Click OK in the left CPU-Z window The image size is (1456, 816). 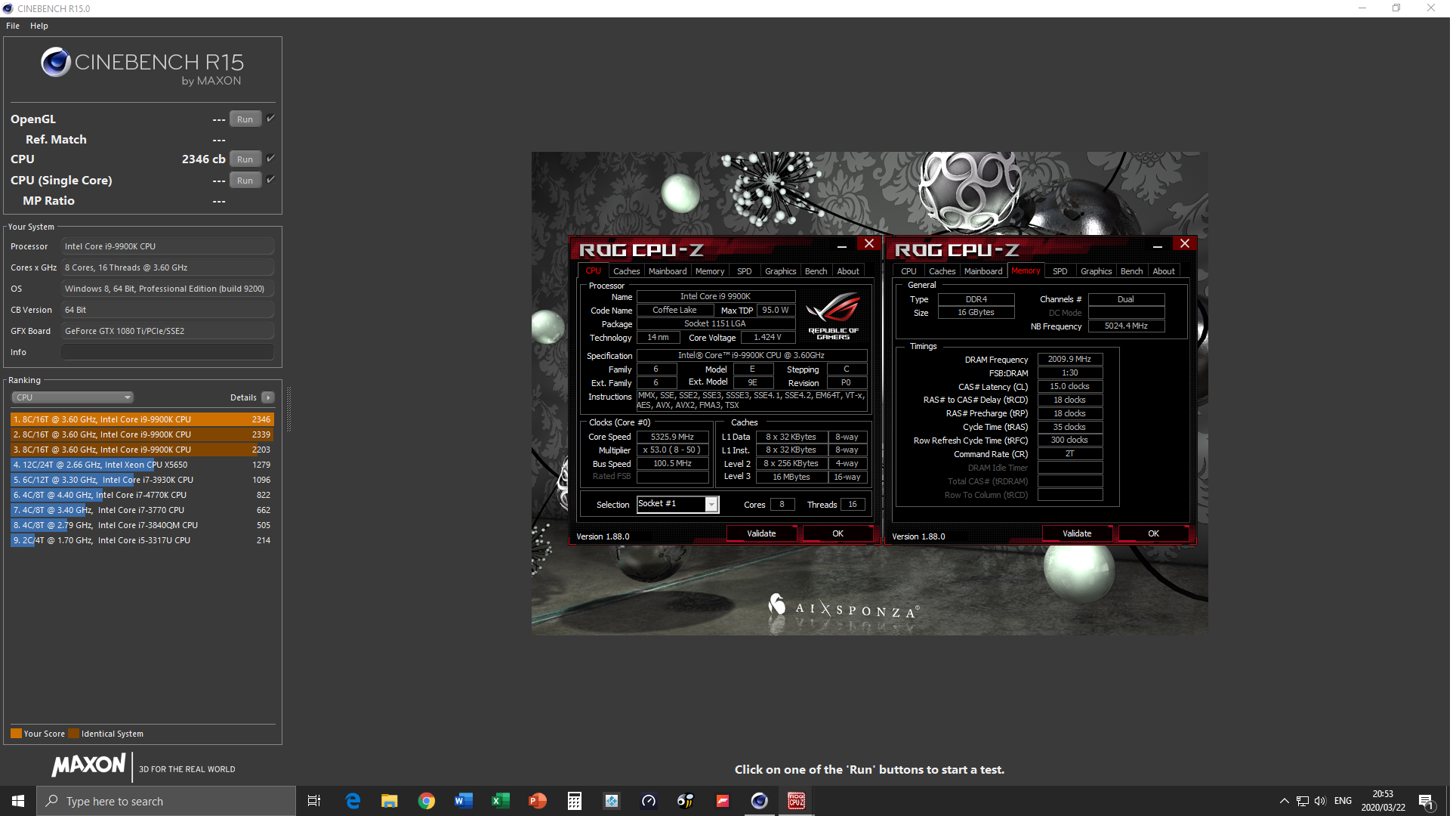click(838, 533)
